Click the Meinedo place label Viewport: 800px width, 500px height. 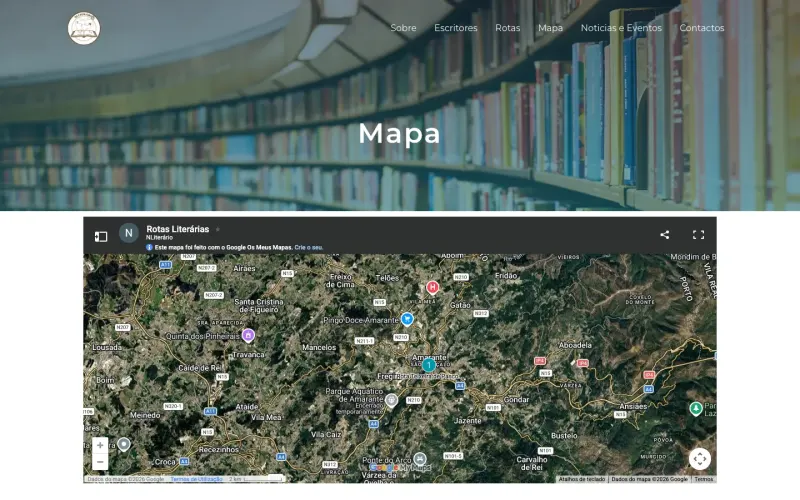click(x=145, y=415)
